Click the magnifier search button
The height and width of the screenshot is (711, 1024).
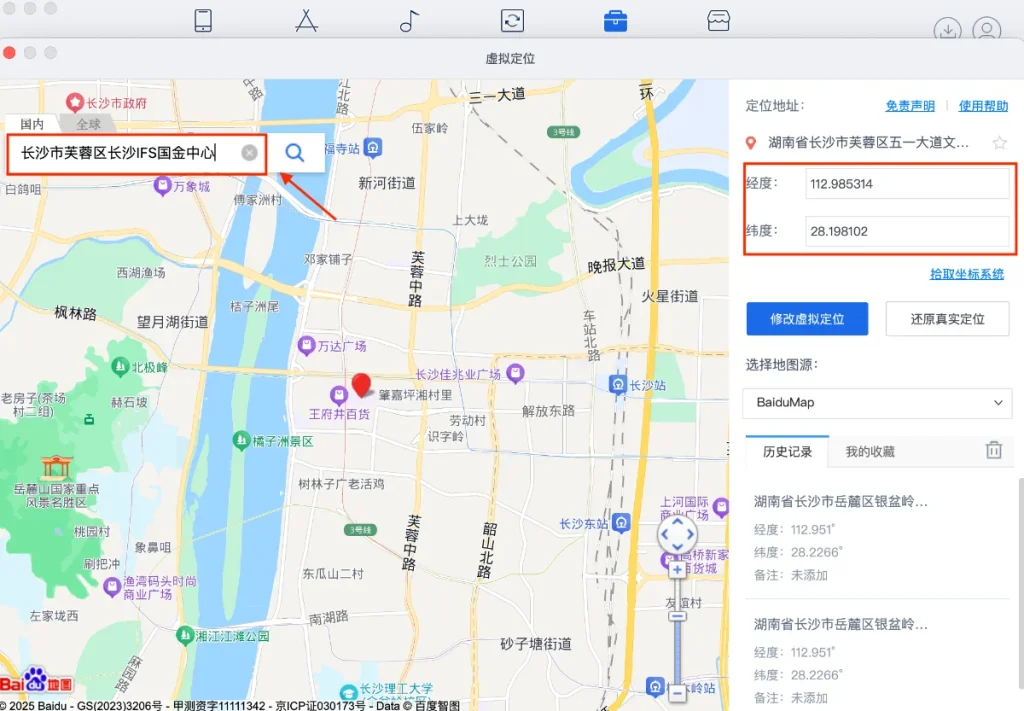(295, 153)
